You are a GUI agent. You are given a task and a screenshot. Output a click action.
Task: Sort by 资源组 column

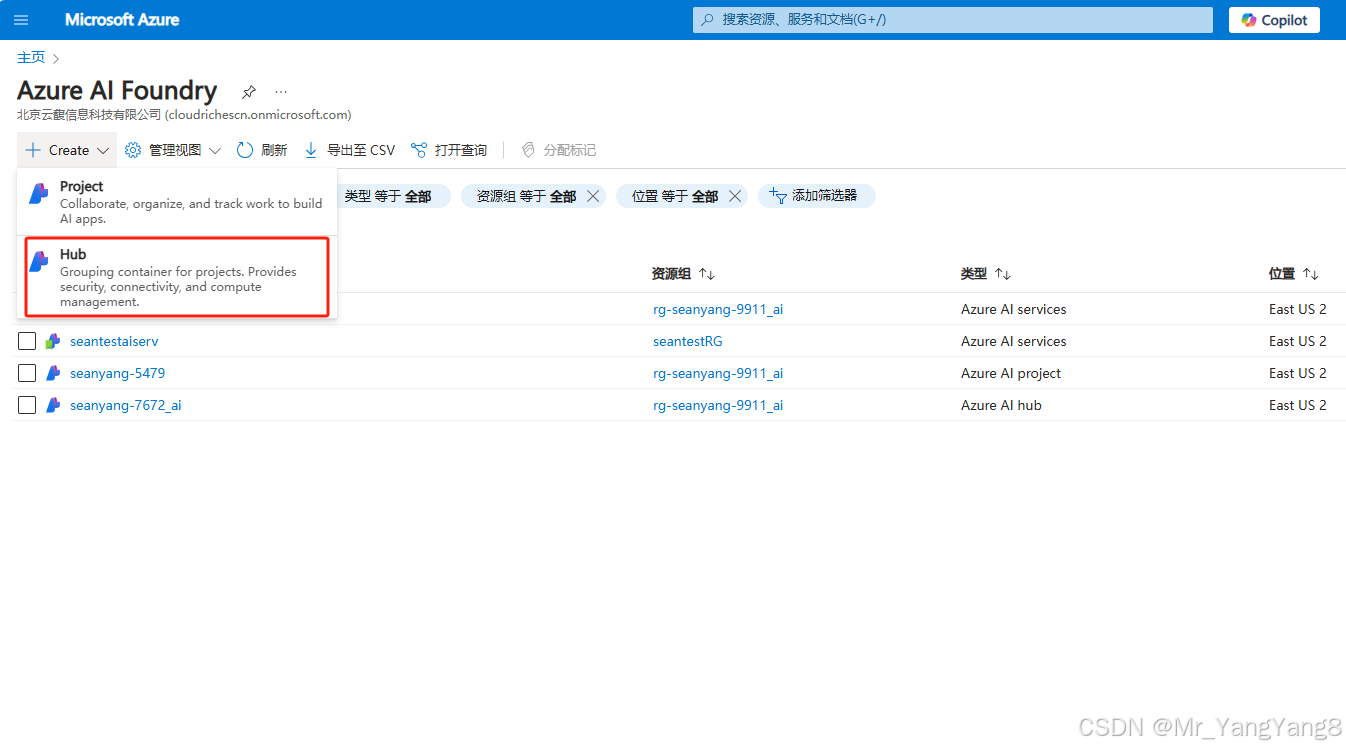683,274
